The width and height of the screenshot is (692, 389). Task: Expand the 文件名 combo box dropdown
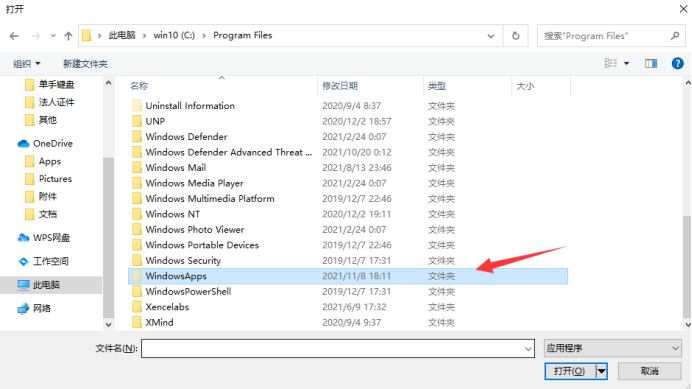[x=528, y=349]
